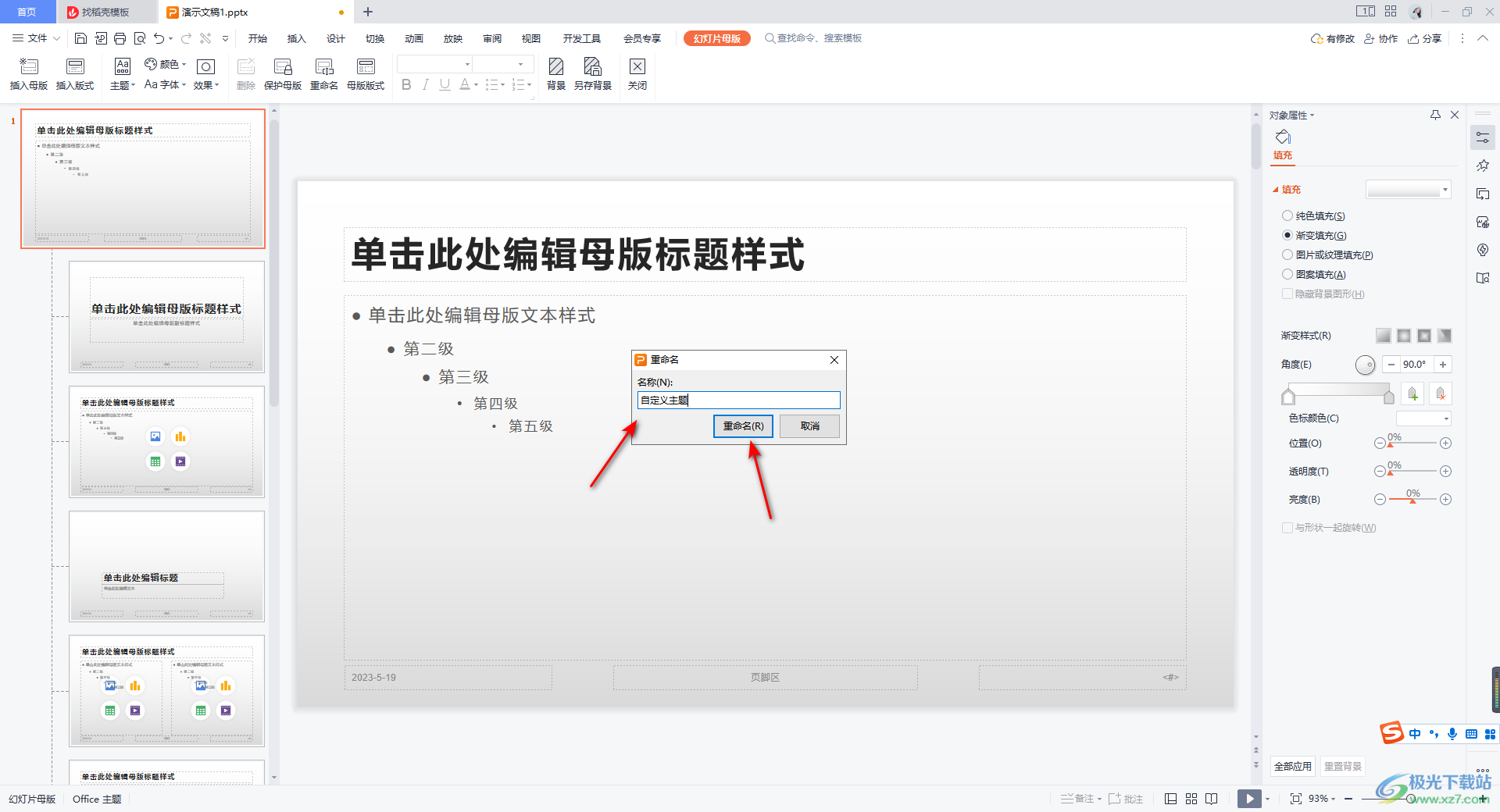Viewport: 1500px width, 812px height.
Task: Switch to Reading view icon
Action: 1212,799
